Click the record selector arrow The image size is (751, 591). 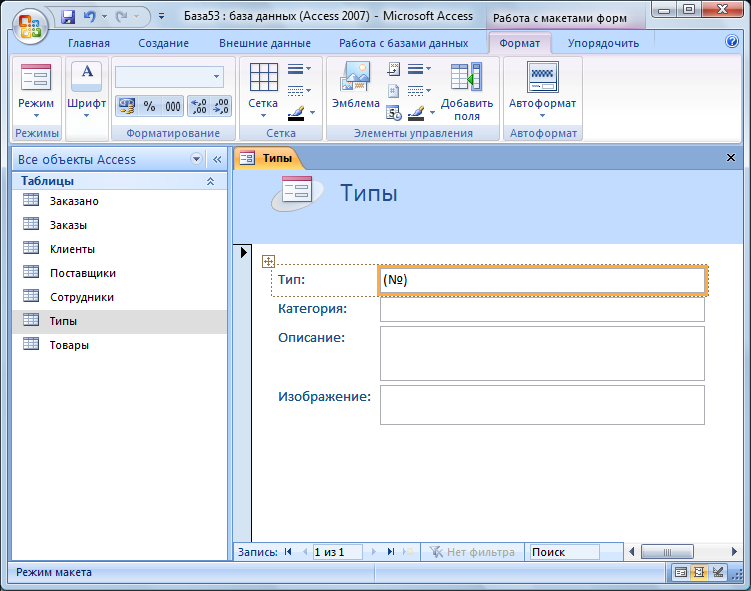click(243, 252)
